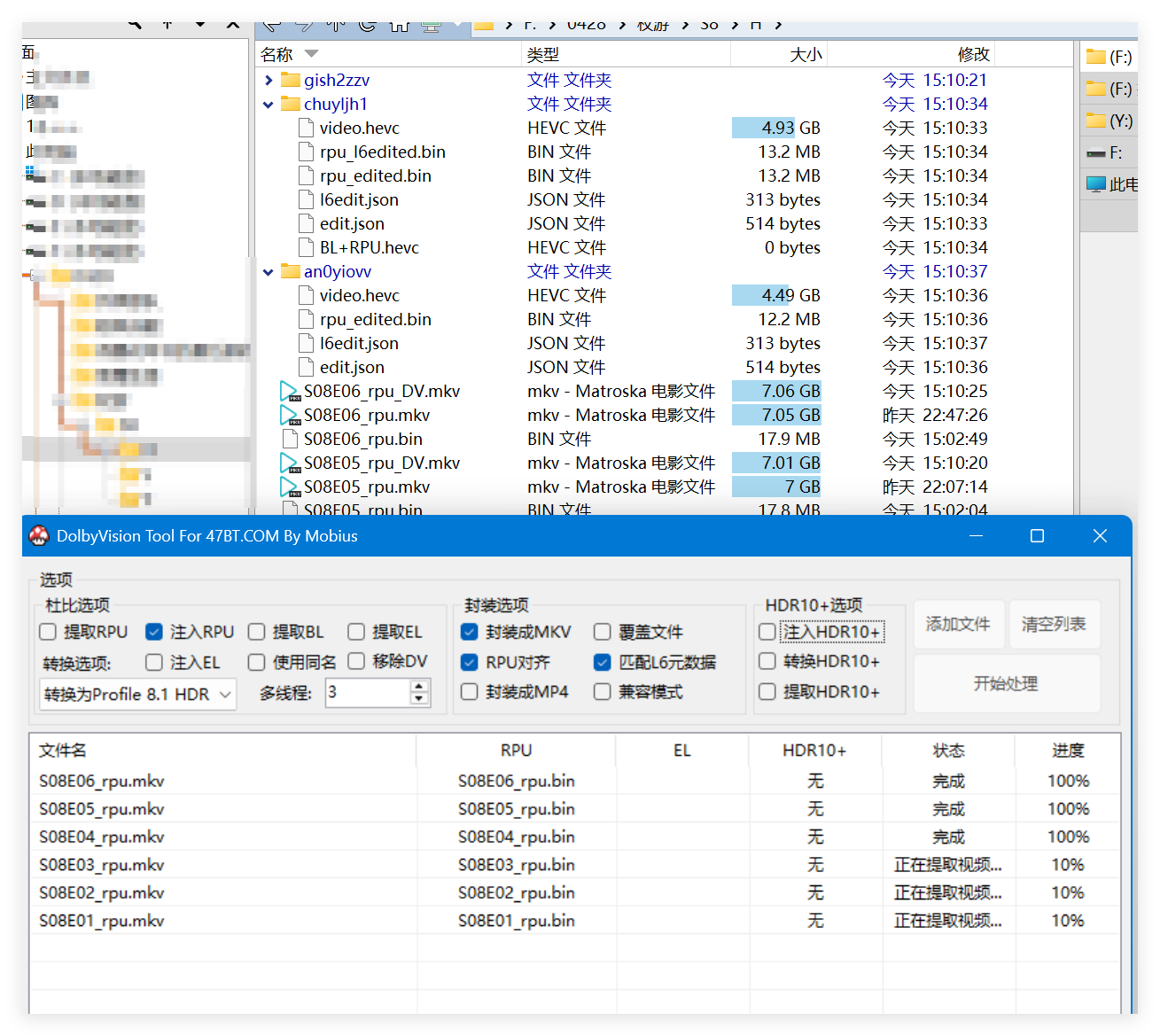Click the 清空列表 button
The width and height of the screenshot is (1160, 1036).
1054,625
